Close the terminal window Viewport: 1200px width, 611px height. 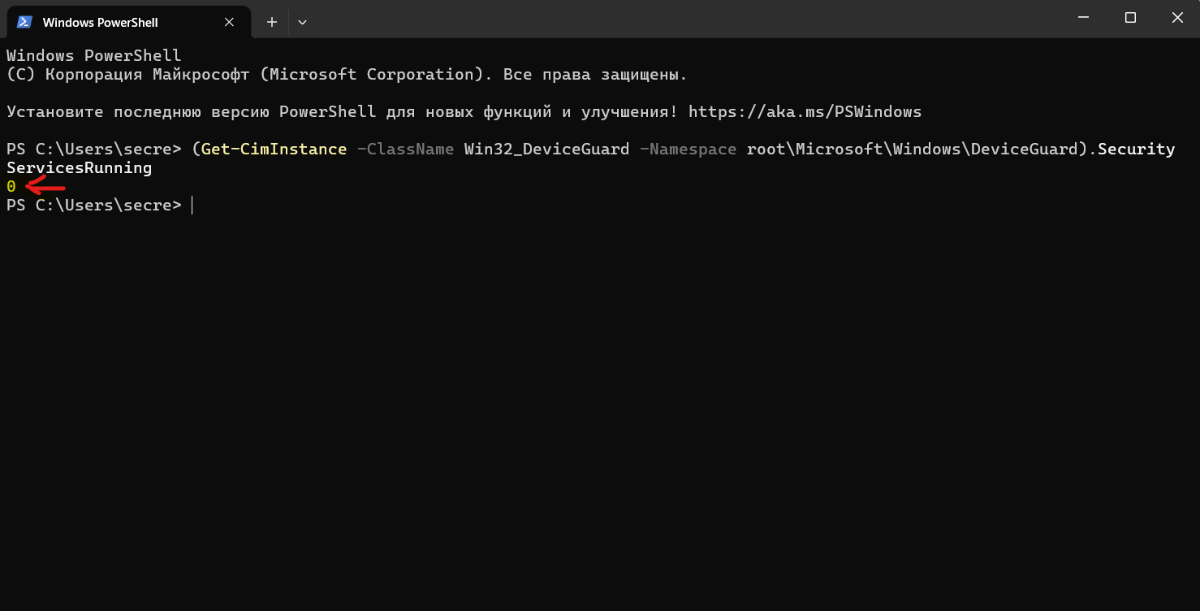pos(1176,18)
